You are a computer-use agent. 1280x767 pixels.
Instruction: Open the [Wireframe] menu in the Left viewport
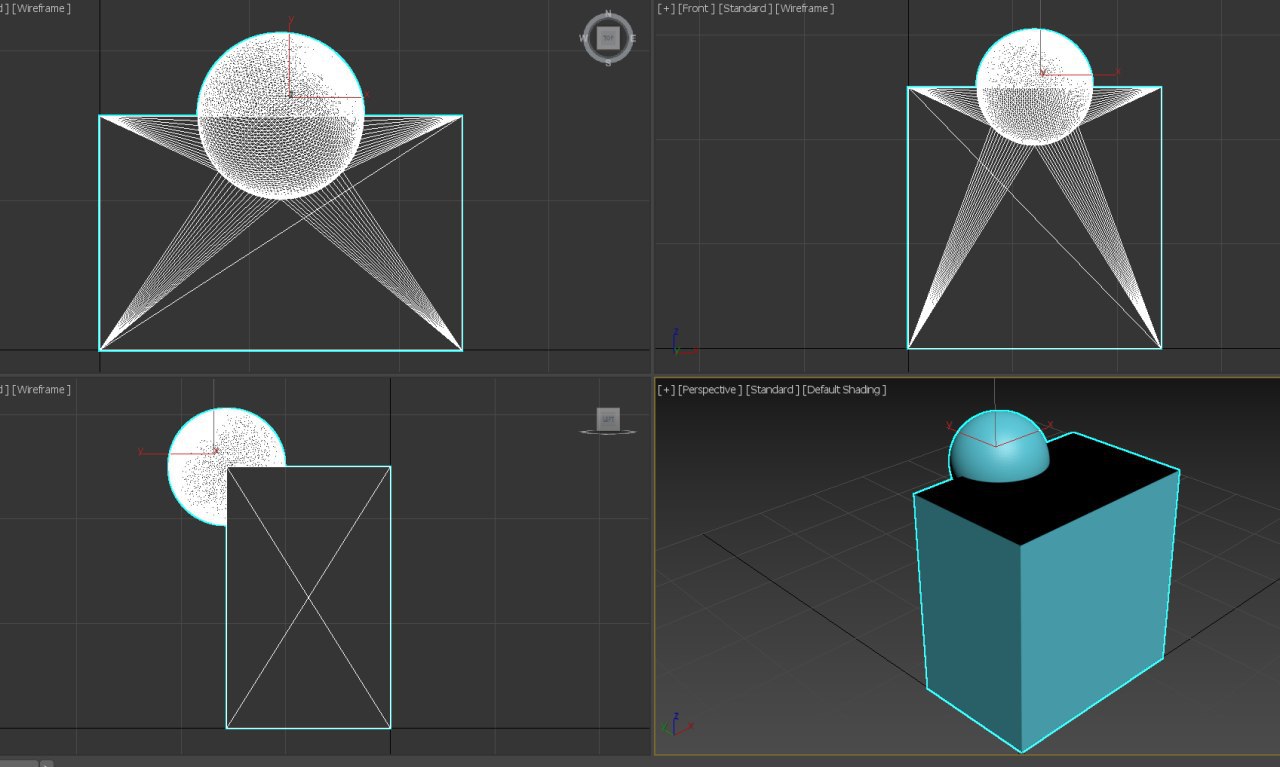pyautogui.click(x=41, y=389)
